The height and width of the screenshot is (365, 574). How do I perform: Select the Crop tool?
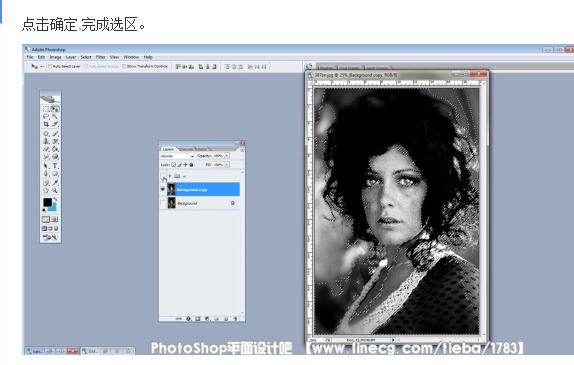click(46, 124)
